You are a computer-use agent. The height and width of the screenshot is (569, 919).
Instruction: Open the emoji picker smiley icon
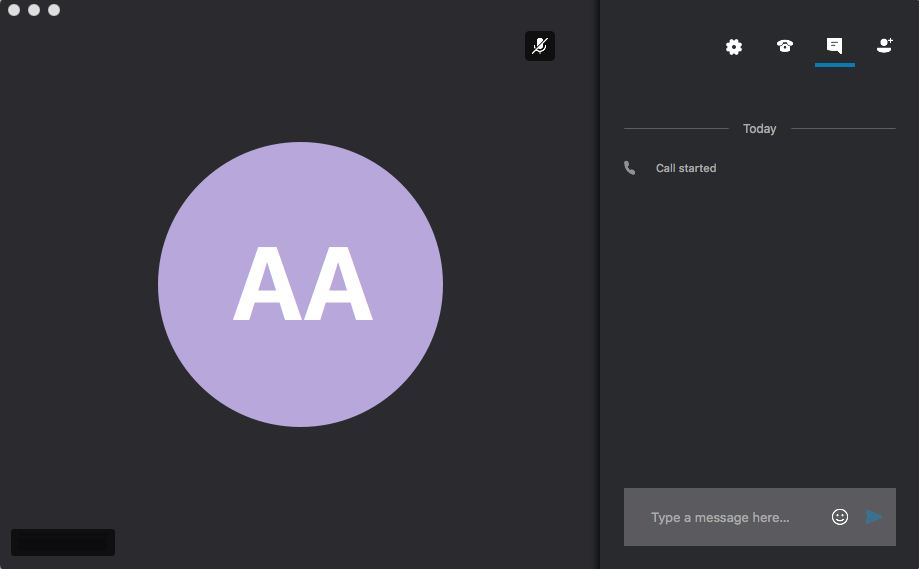click(x=840, y=517)
